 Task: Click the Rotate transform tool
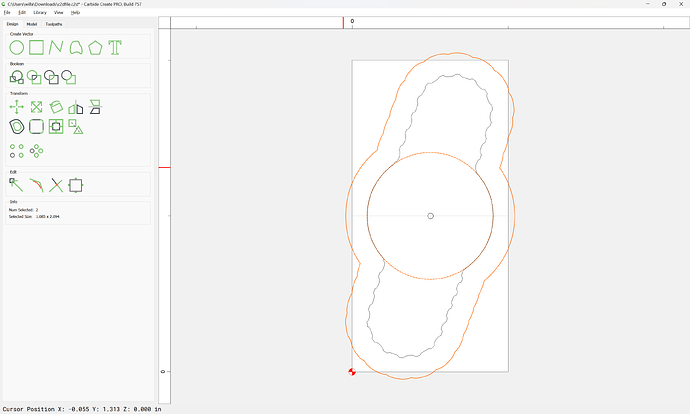coord(56,107)
